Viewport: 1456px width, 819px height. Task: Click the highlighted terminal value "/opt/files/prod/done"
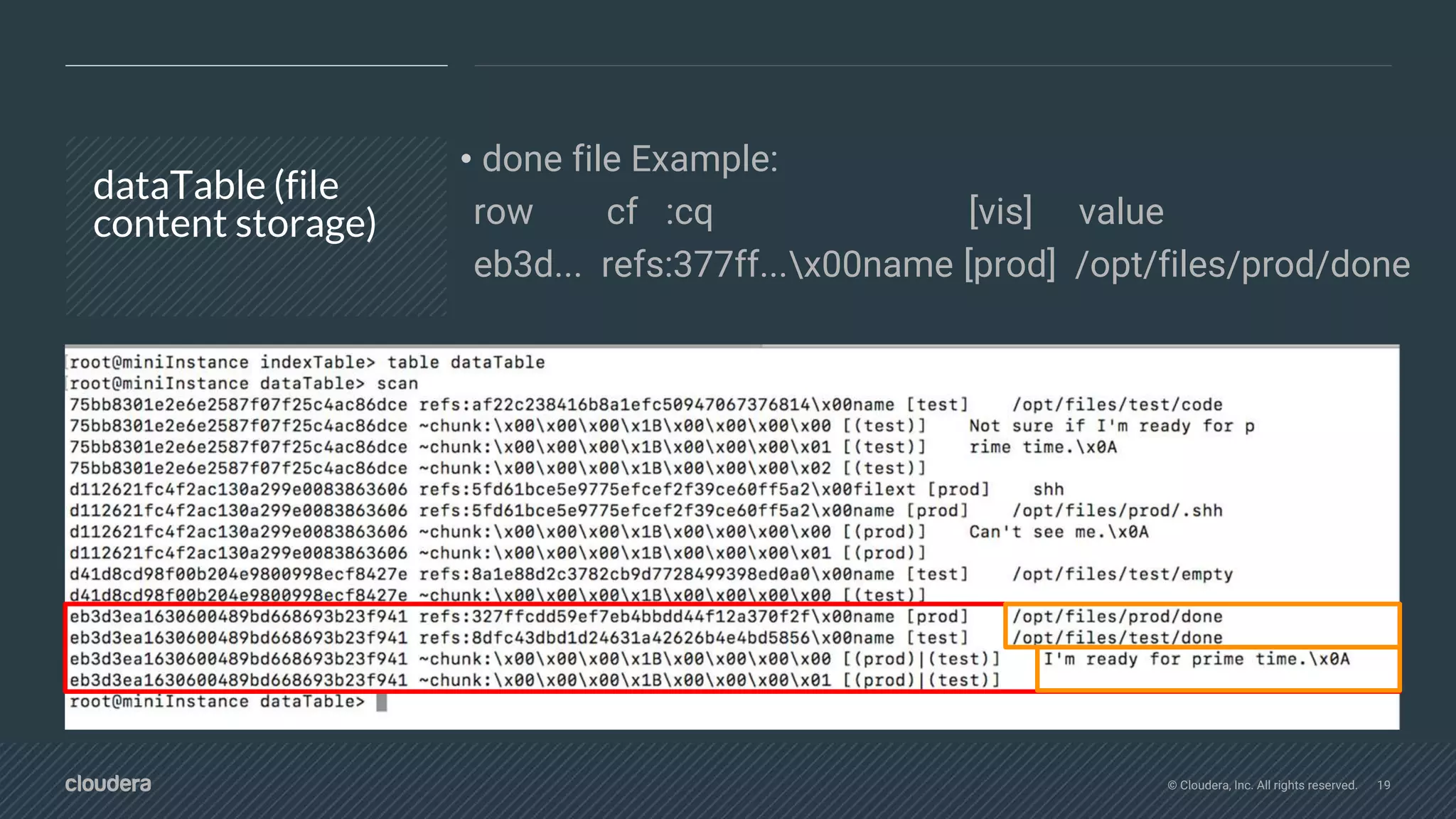tap(1118, 617)
